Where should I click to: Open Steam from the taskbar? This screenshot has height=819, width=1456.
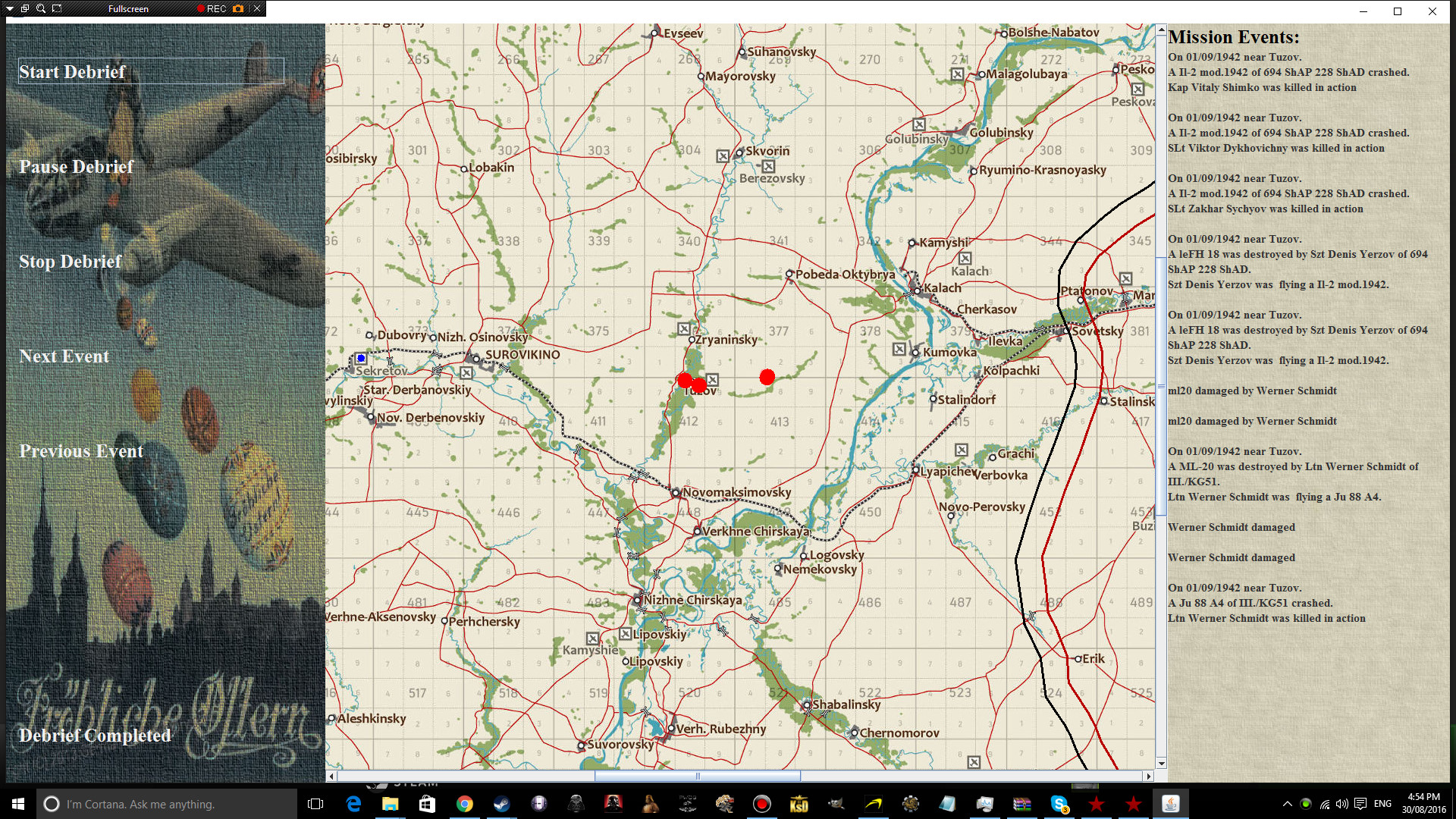tap(501, 804)
